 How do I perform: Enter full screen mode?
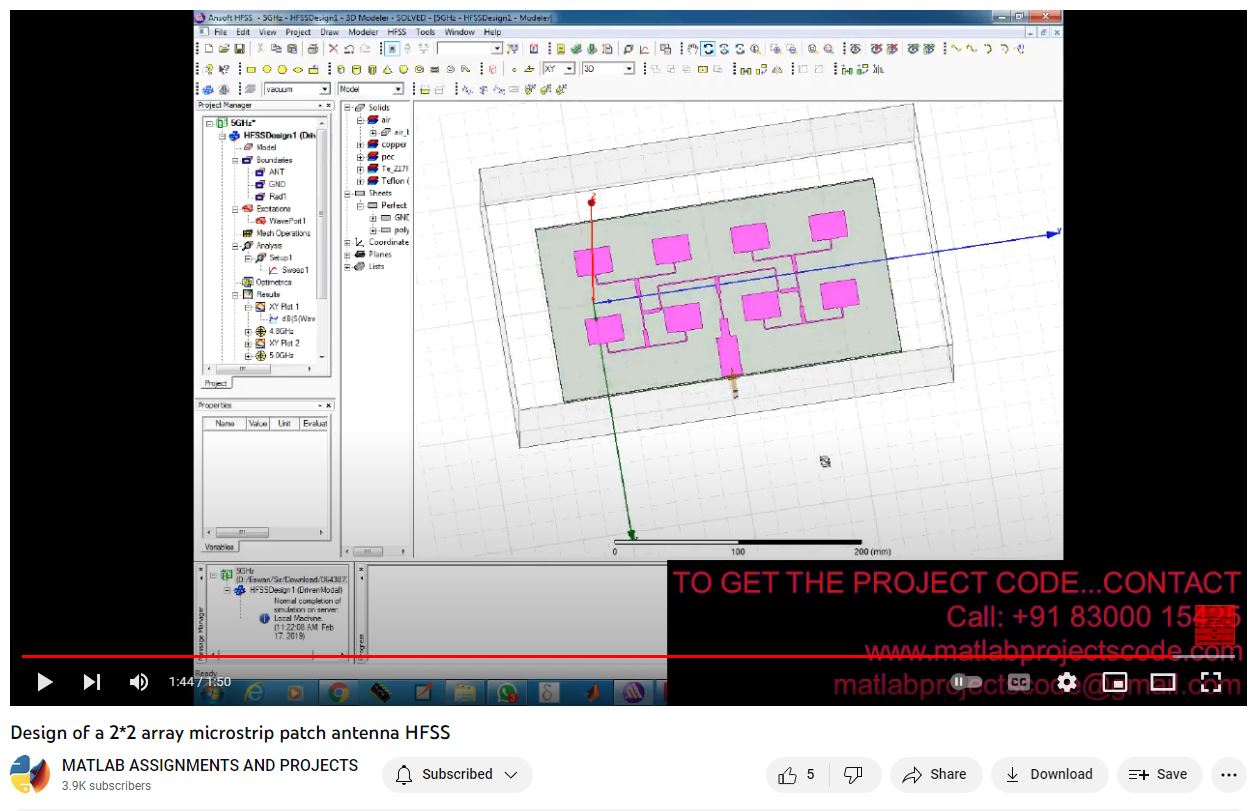click(1210, 682)
